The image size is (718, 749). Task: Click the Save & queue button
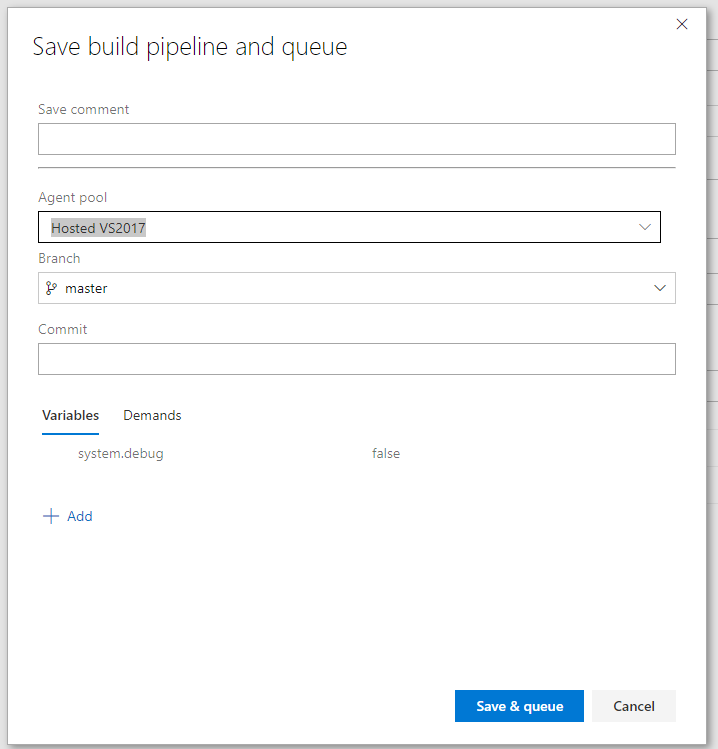point(519,706)
